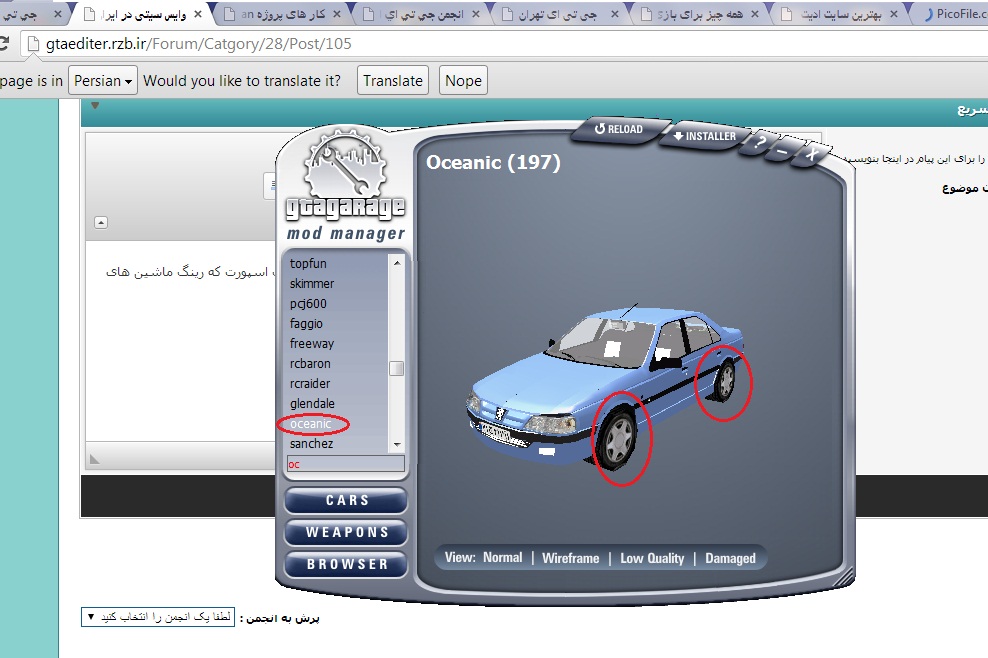This screenshot has height=658, width=988.
Task: Click the browser address bar URL
Action: point(198,44)
